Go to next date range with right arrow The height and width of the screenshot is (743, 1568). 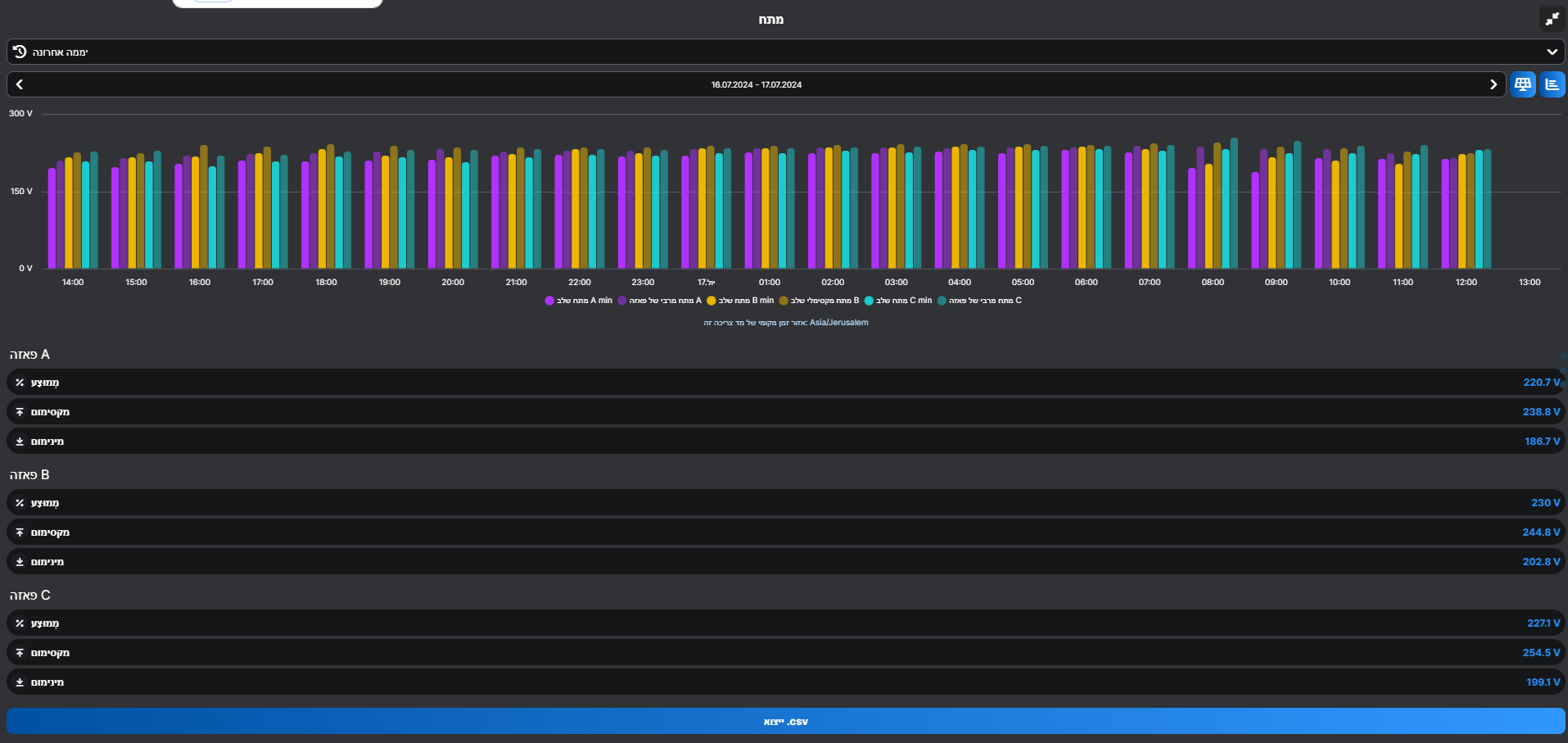pos(1493,84)
